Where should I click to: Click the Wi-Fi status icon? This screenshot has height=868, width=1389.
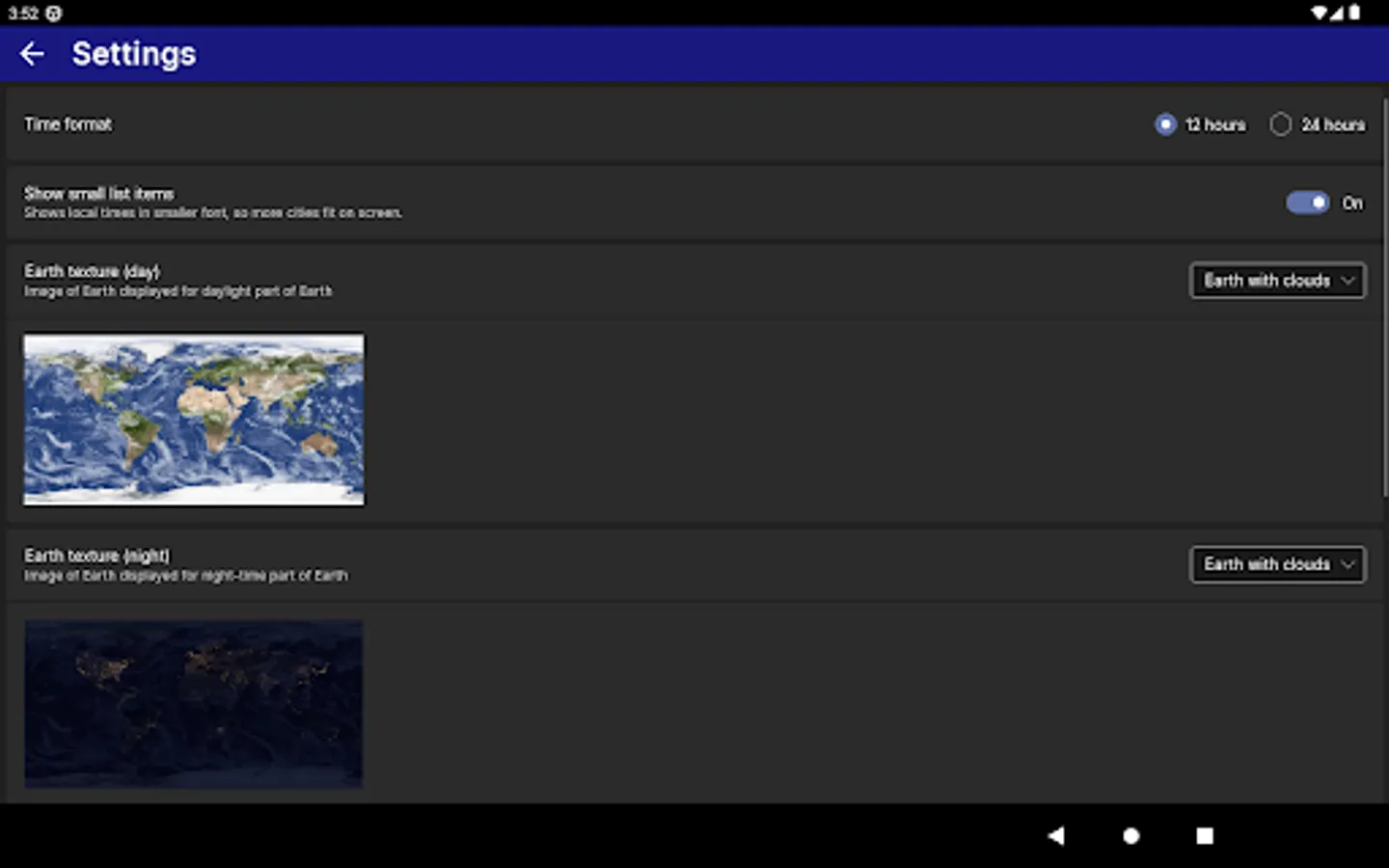point(1319,13)
